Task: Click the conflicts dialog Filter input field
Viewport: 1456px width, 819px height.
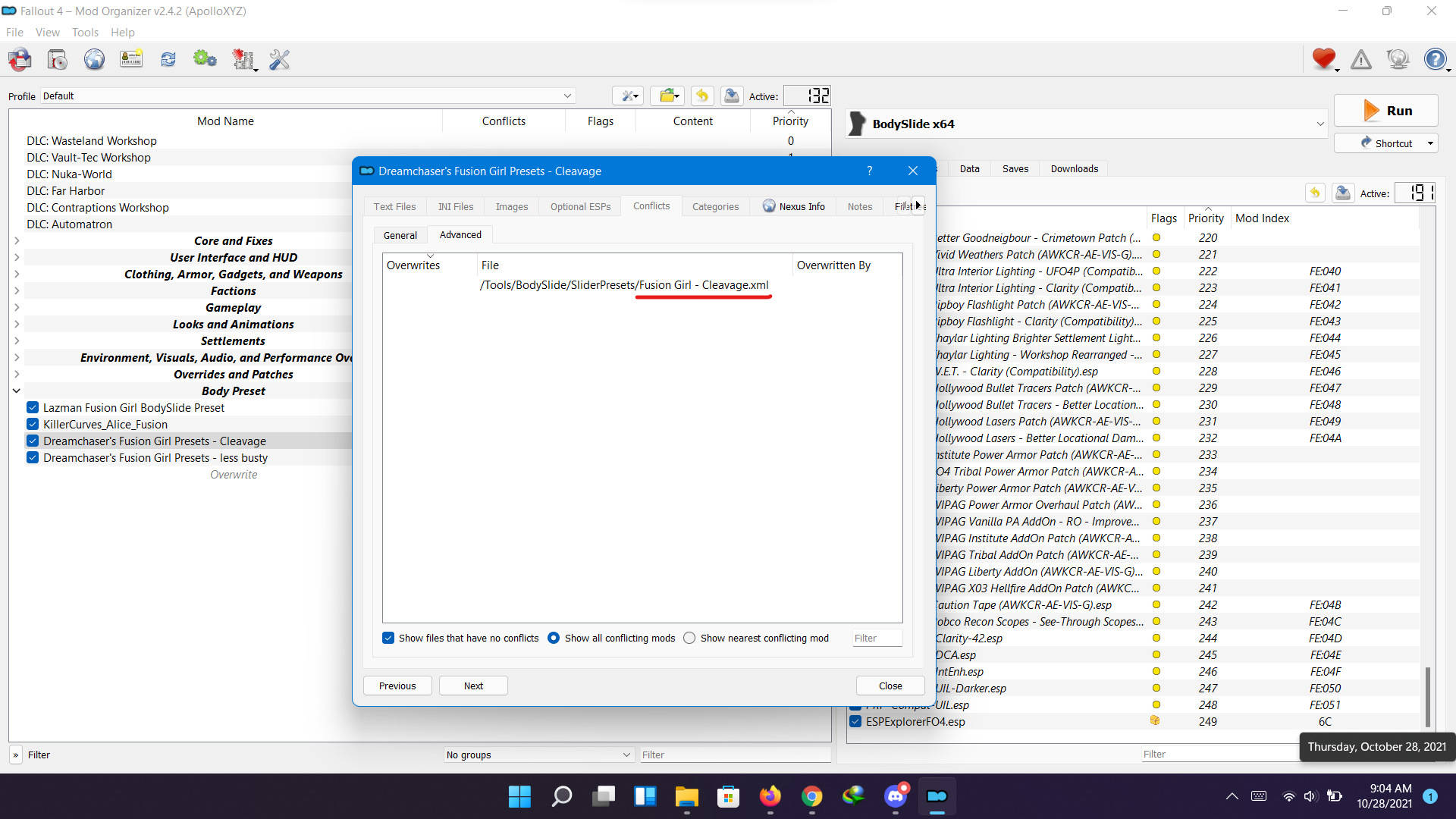Action: (x=876, y=638)
